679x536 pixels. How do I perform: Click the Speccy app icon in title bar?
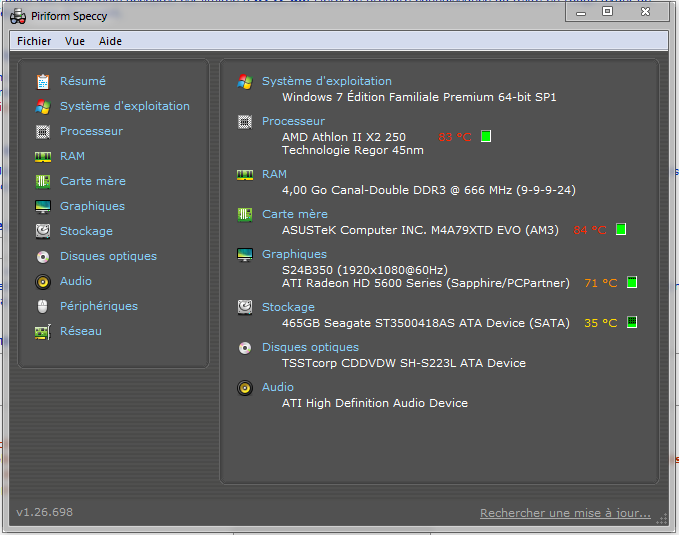18,16
